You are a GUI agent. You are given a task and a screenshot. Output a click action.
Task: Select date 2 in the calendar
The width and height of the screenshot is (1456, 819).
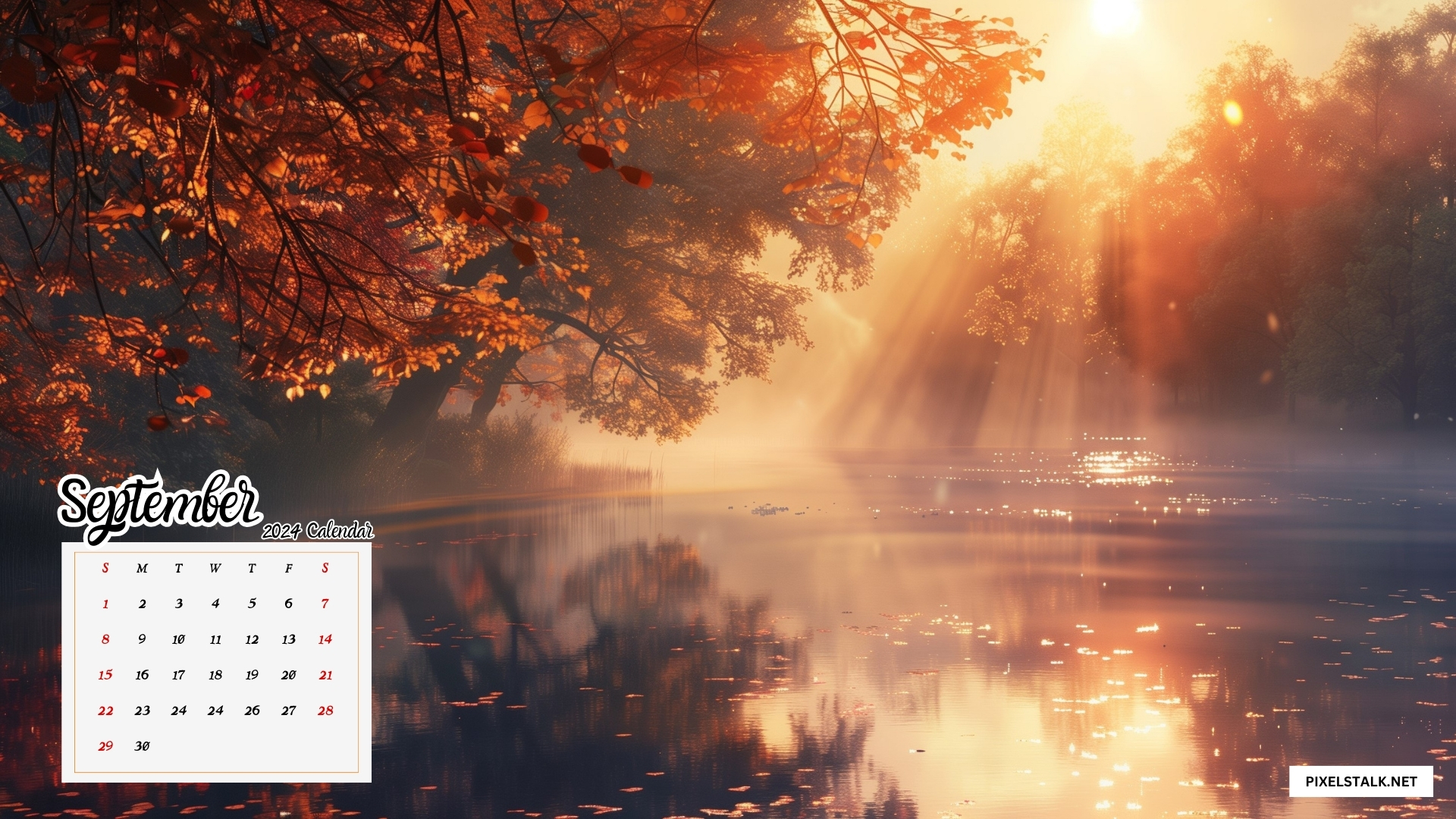[142, 604]
